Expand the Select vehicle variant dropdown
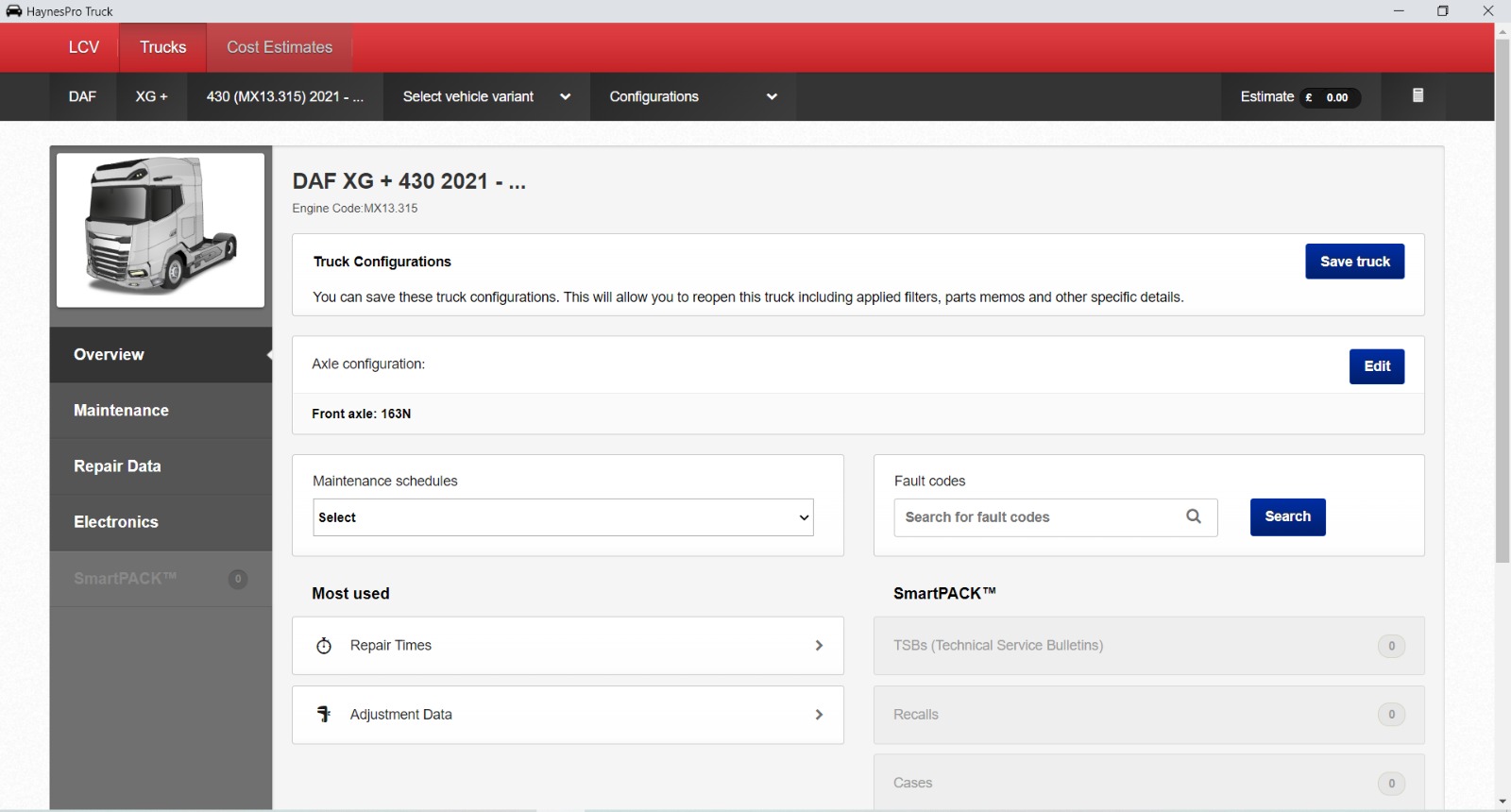 [x=486, y=96]
